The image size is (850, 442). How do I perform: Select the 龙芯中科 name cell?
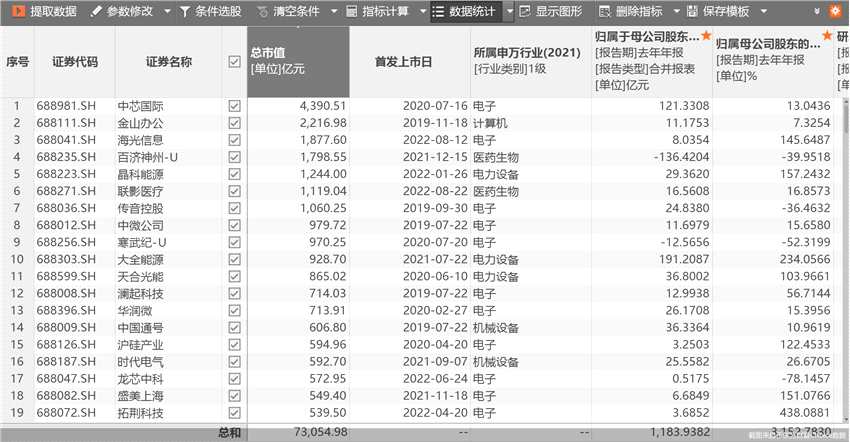point(140,379)
